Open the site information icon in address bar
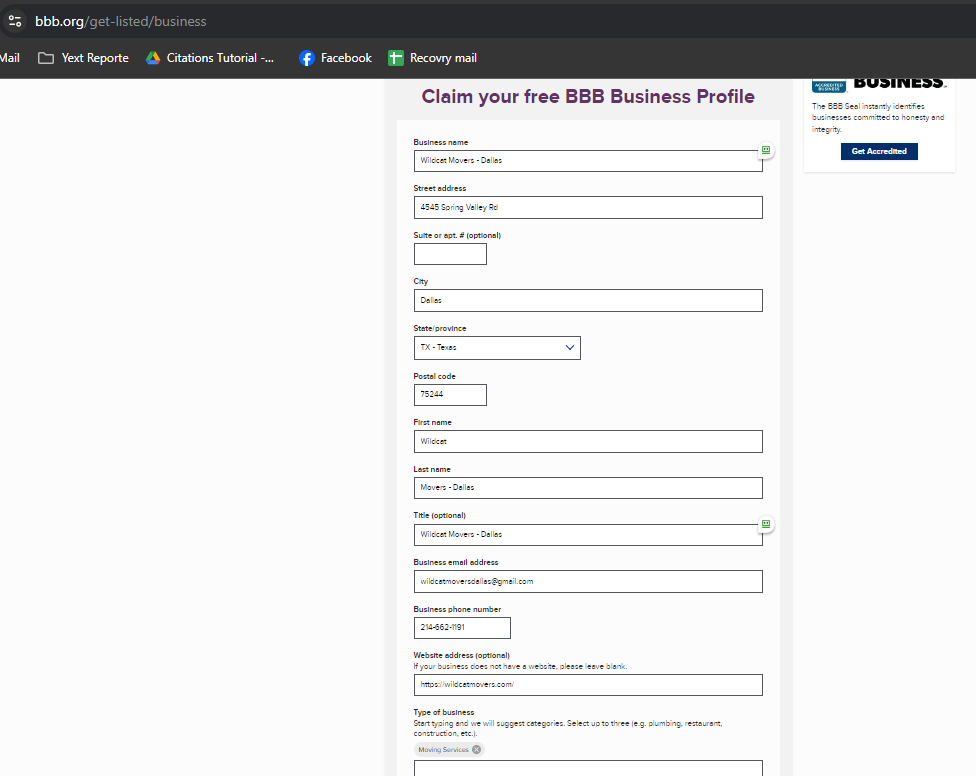This screenshot has height=776, width=976. coord(15,21)
